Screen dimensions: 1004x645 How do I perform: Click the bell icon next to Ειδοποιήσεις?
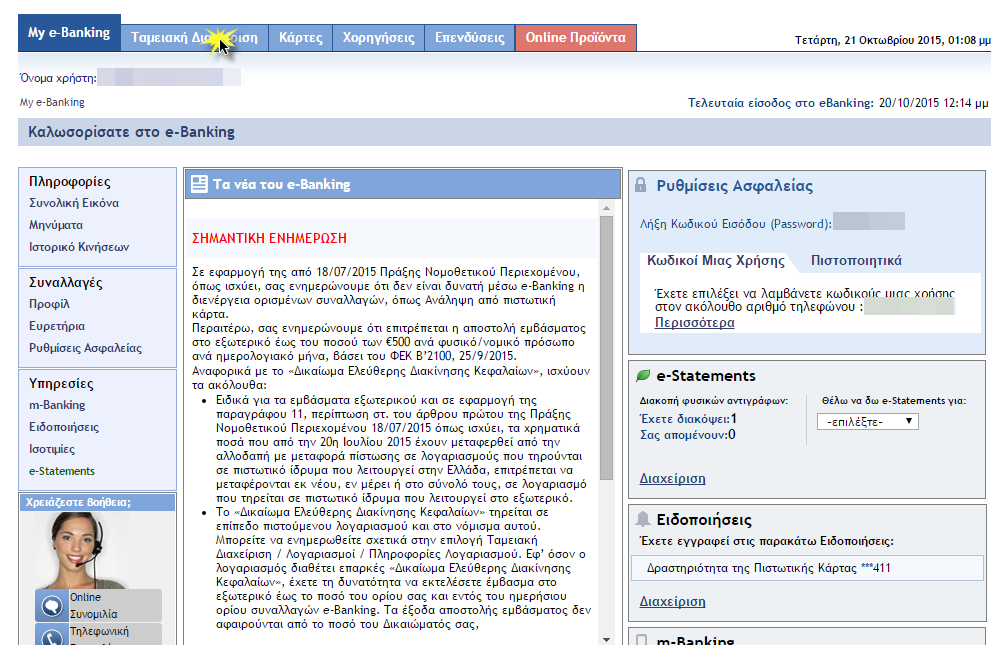coord(642,519)
